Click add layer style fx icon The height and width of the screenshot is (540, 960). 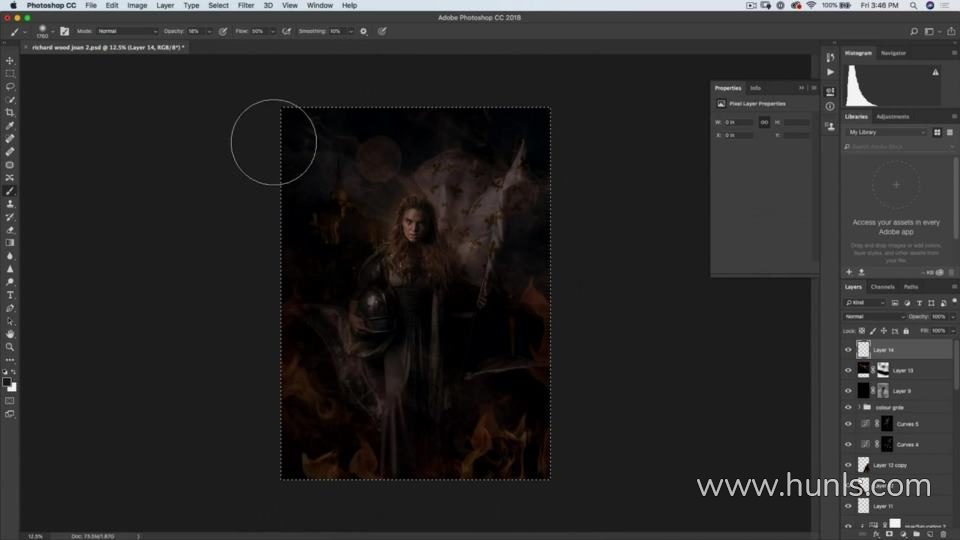(877, 534)
